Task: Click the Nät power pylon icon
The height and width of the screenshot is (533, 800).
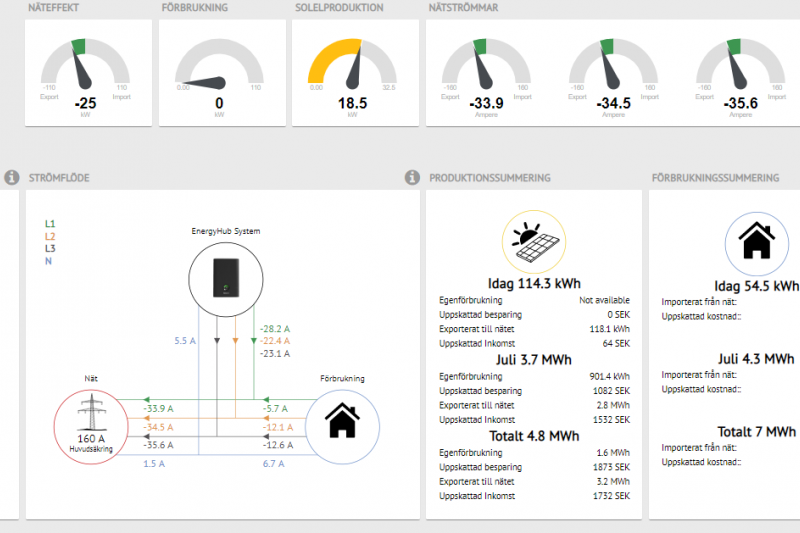Action: coord(91,412)
